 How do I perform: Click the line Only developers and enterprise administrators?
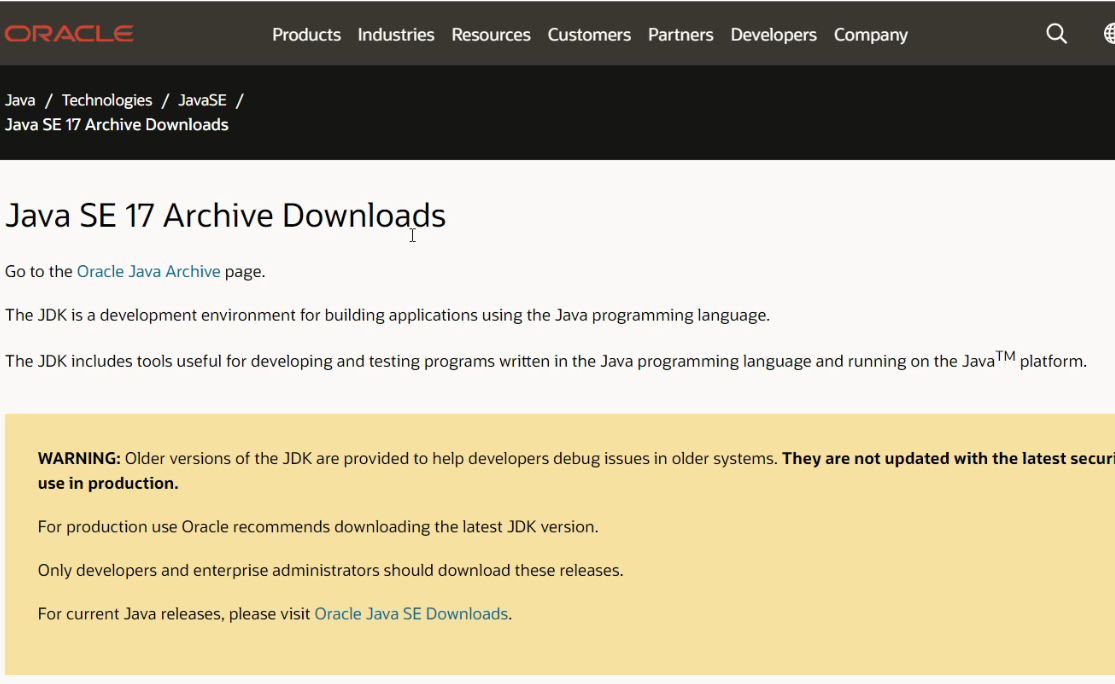click(x=330, y=570)
